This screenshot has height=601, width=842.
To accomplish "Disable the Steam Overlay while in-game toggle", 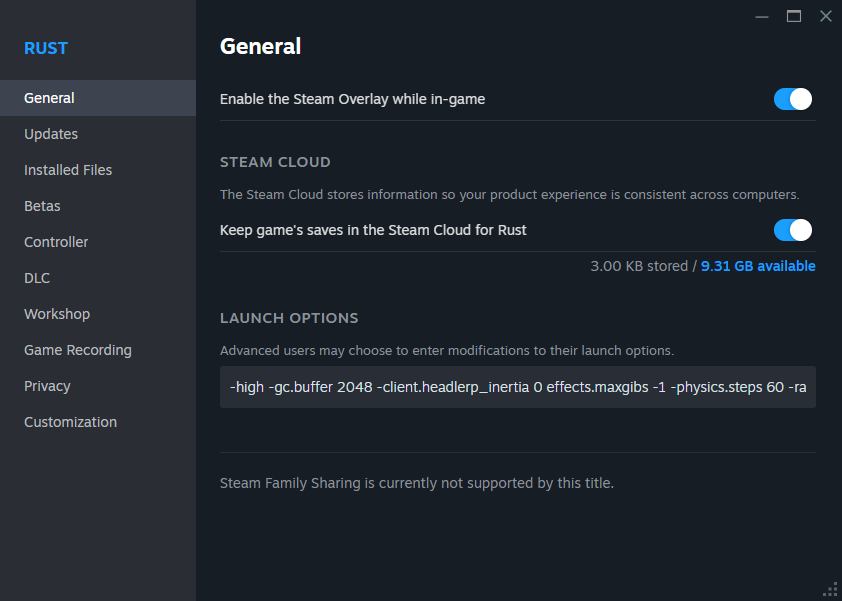I will (793, 99).
